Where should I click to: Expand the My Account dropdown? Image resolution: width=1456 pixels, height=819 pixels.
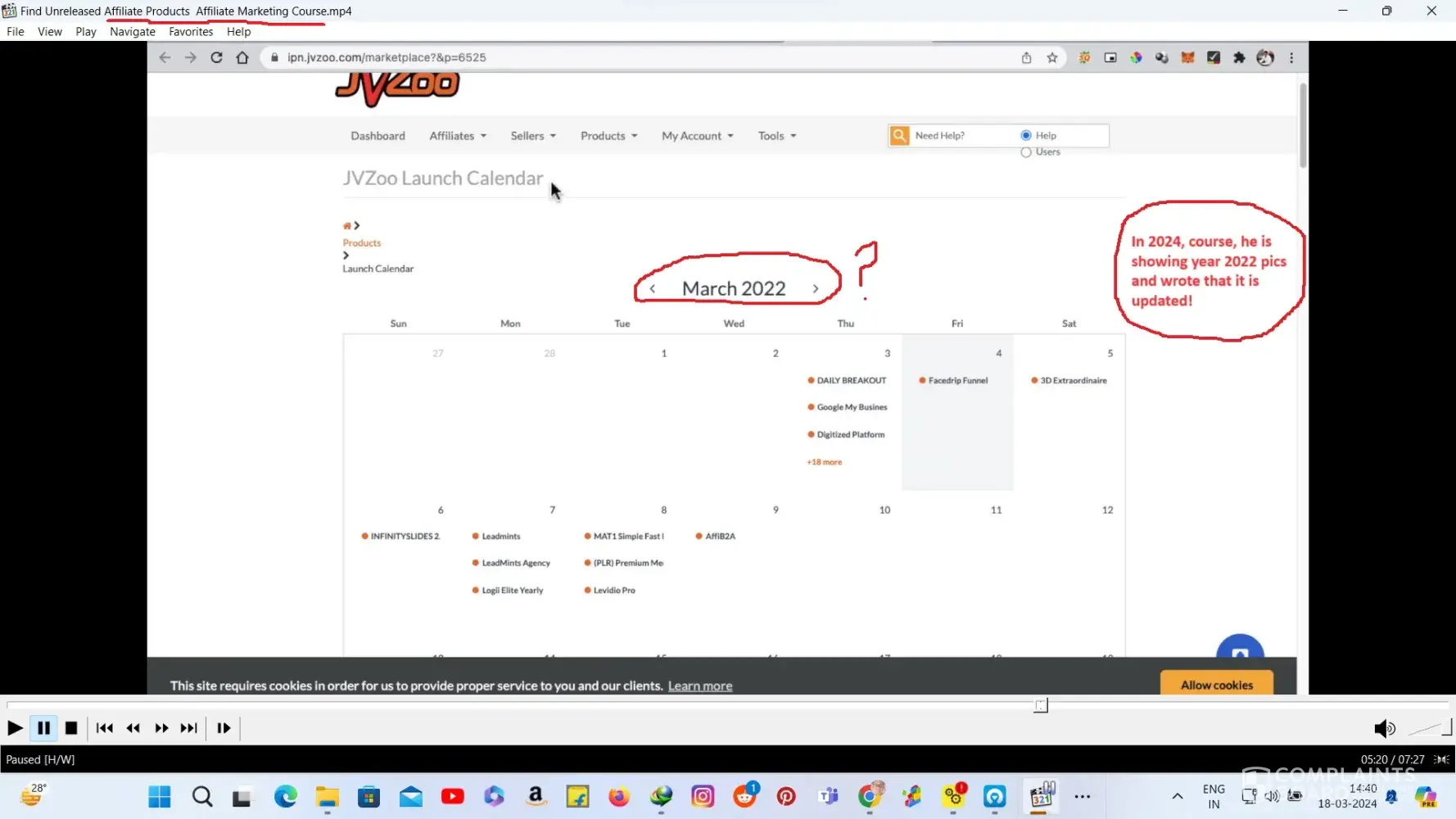click(697, 136)
